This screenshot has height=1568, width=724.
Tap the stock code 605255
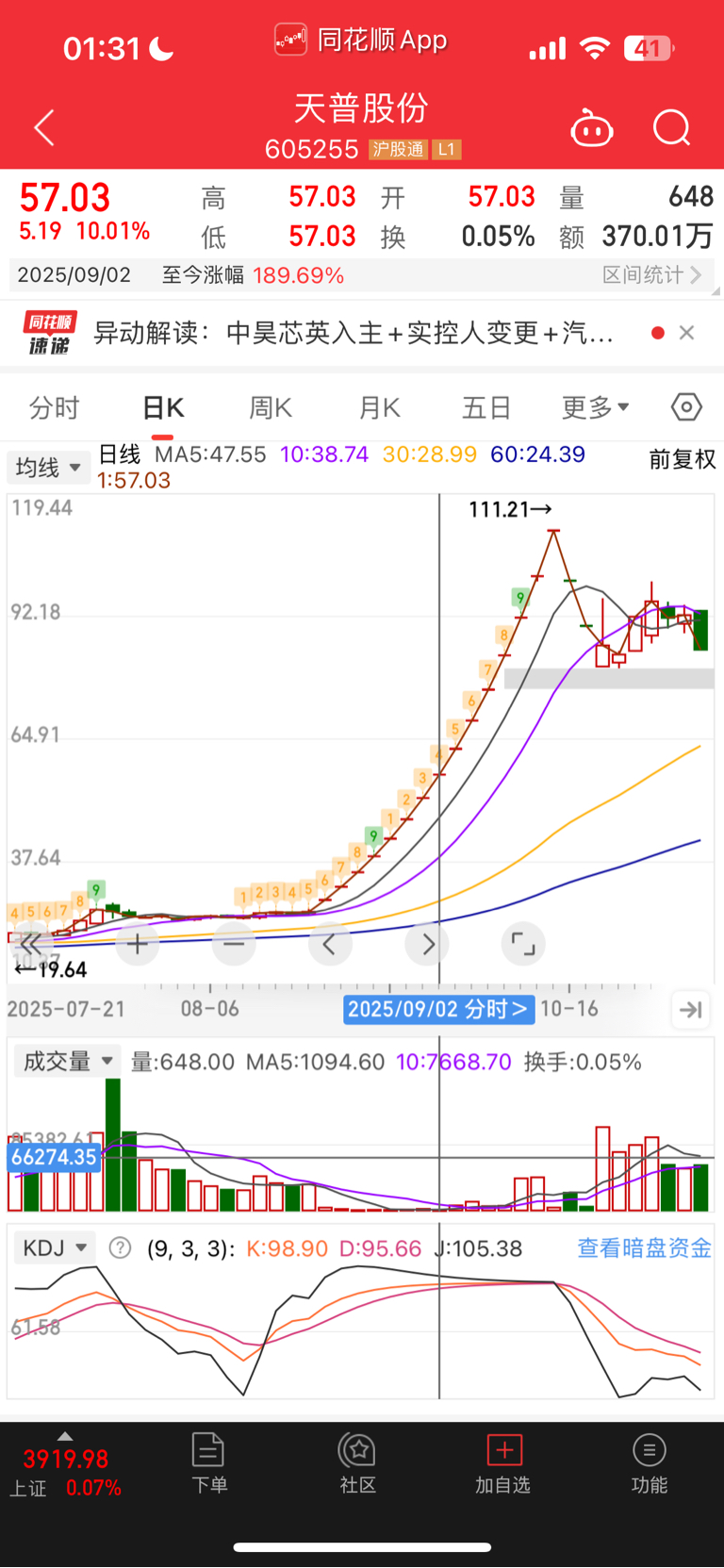tap(311, 149)
